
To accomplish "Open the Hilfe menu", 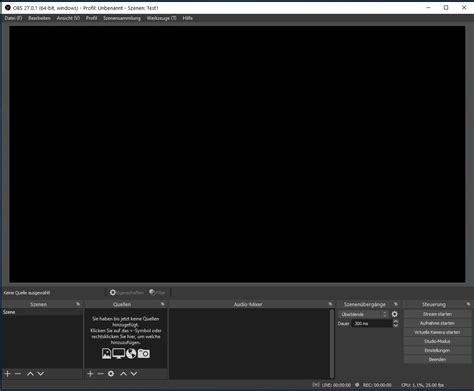I will pos(187,18).
